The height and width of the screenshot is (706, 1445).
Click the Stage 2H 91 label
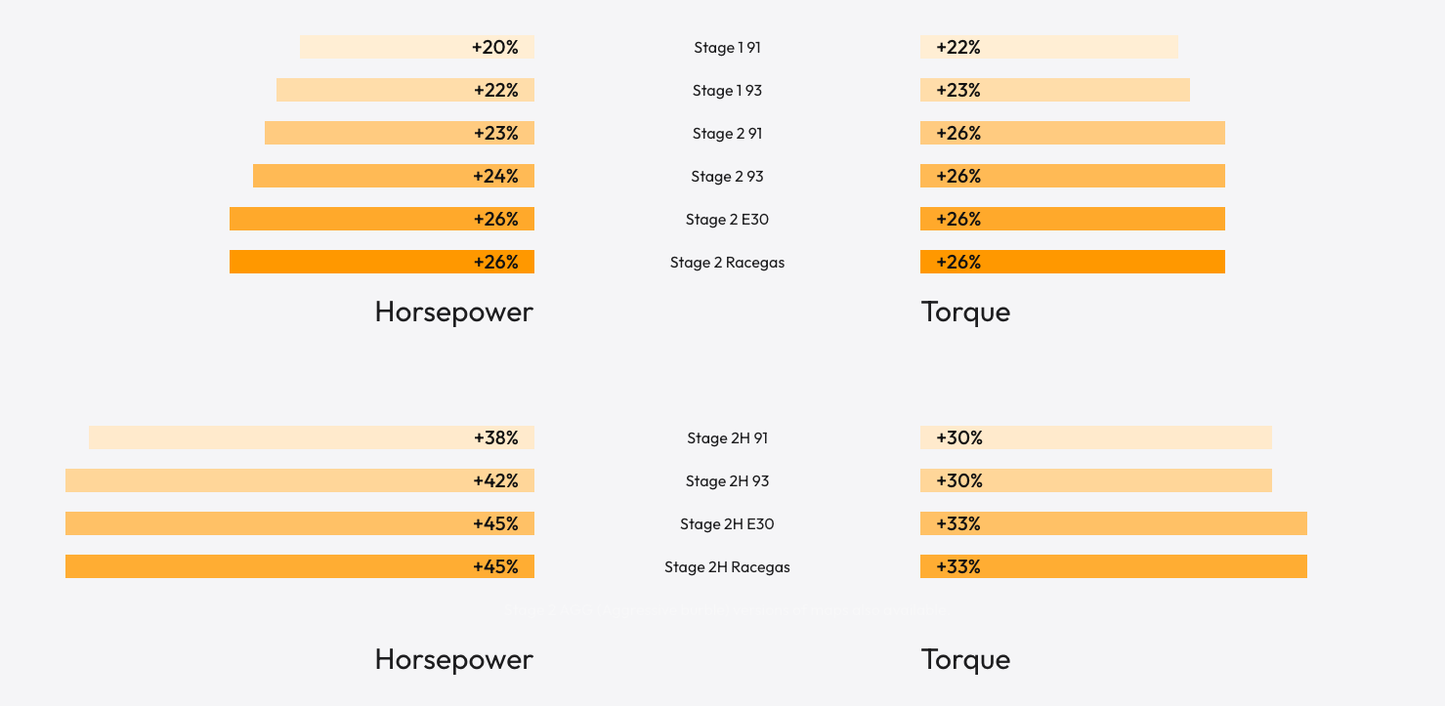coord(727,438)
